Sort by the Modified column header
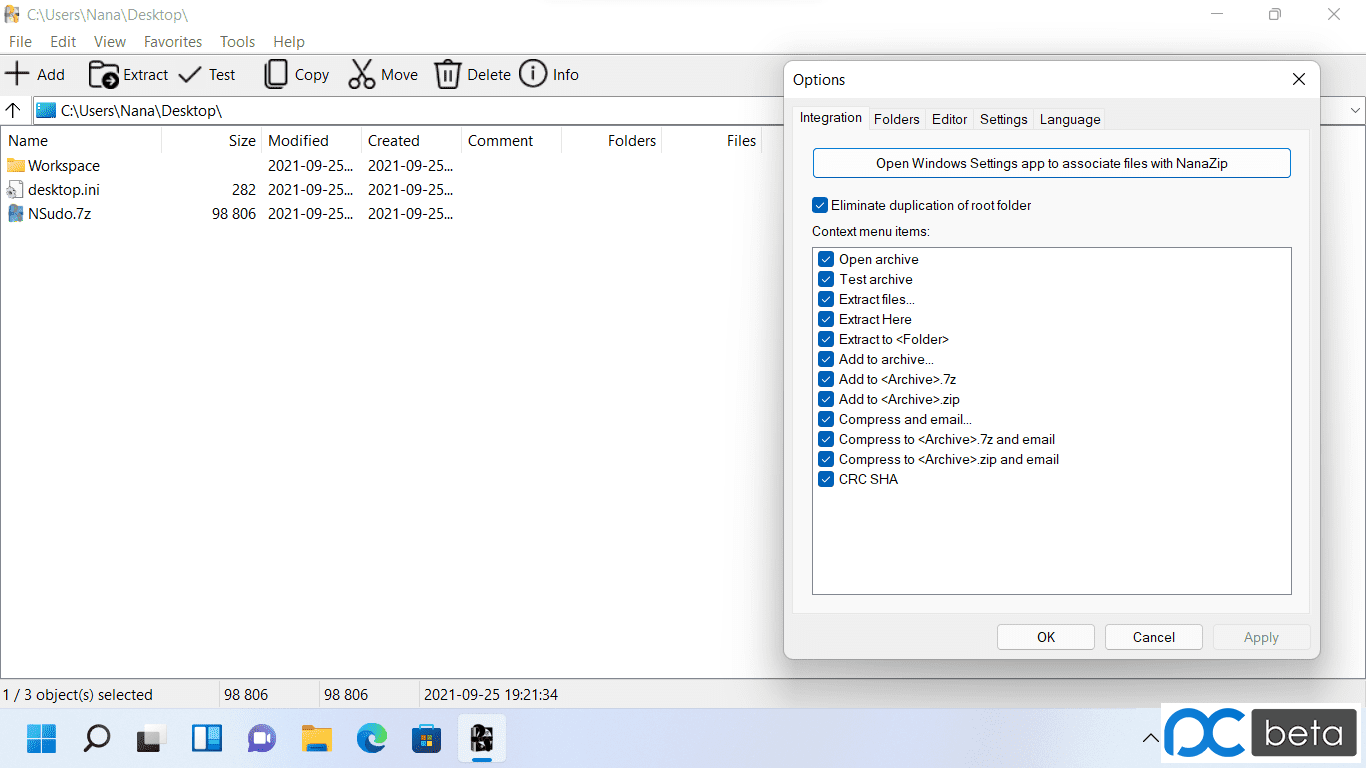Screen dimensions: 1366x768 (311, 141)
